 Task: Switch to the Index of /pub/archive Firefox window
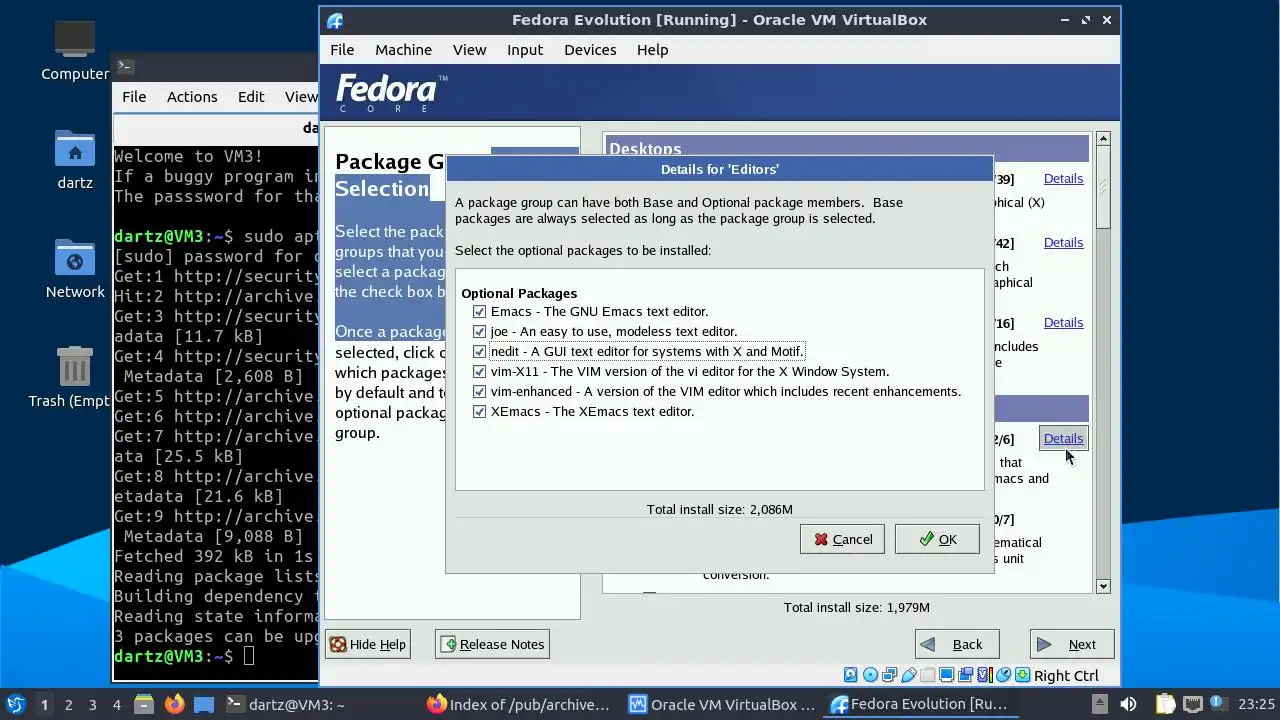[518, 705]
